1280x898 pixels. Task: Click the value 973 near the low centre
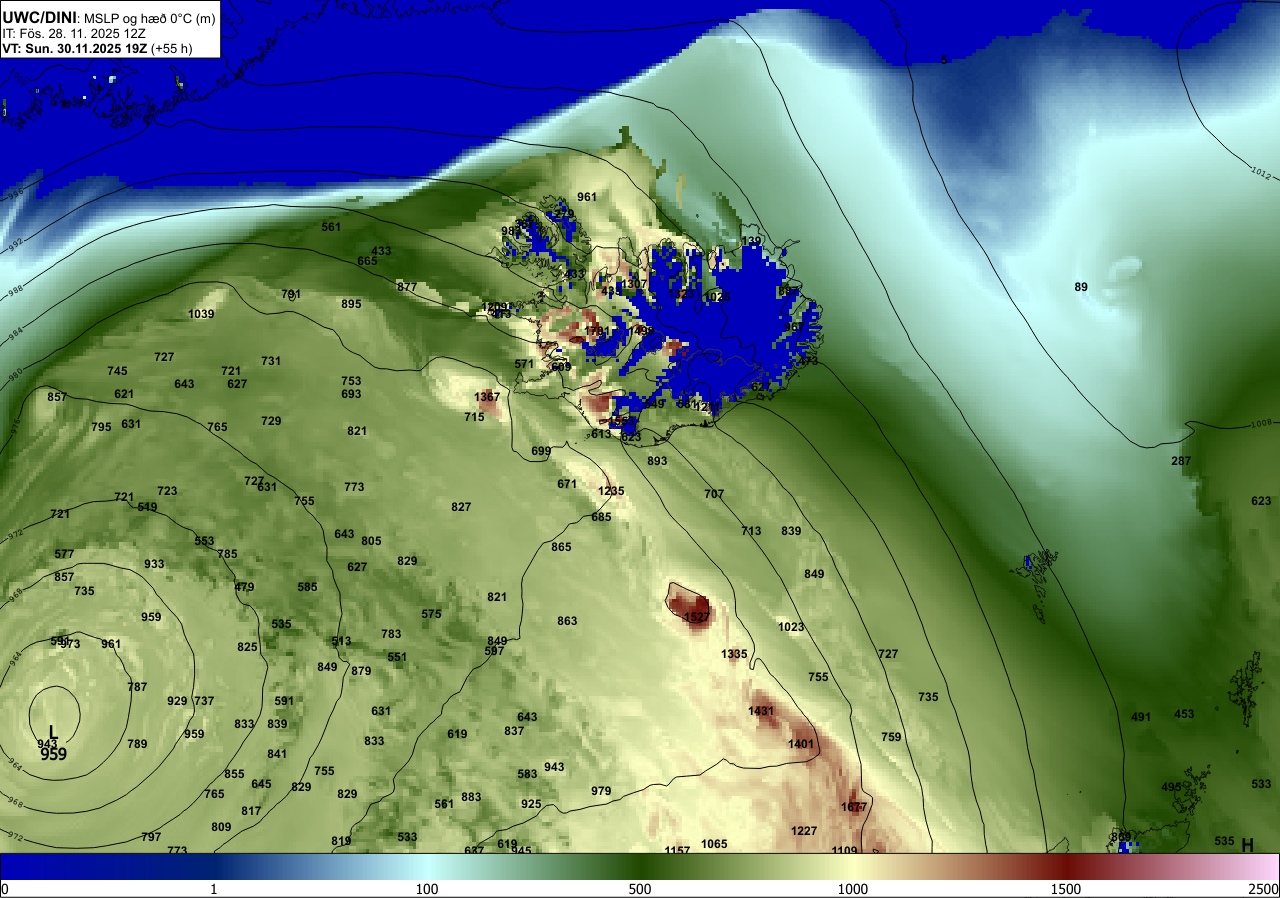(70, 644)
